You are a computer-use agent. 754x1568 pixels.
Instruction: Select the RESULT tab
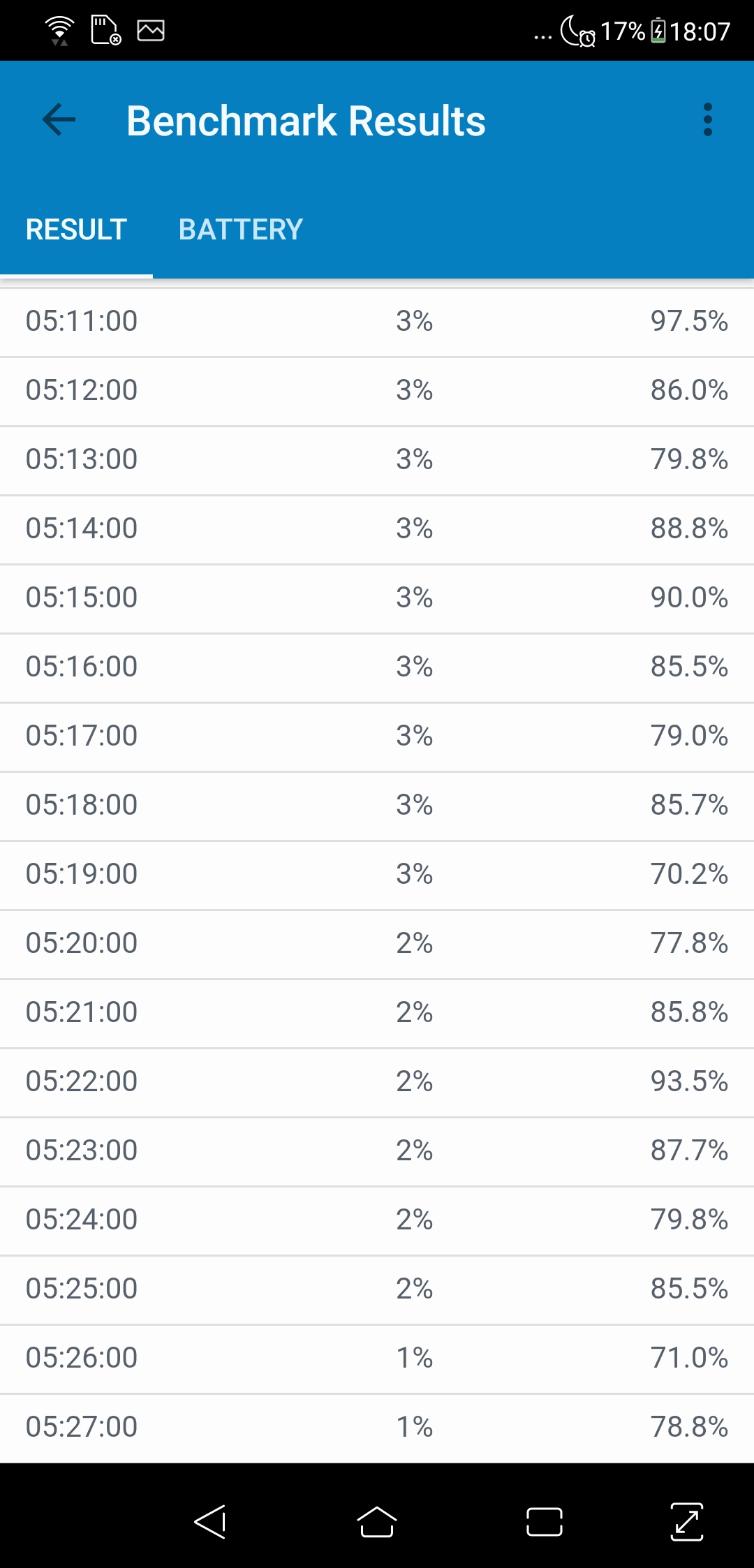tap(76, 230)
